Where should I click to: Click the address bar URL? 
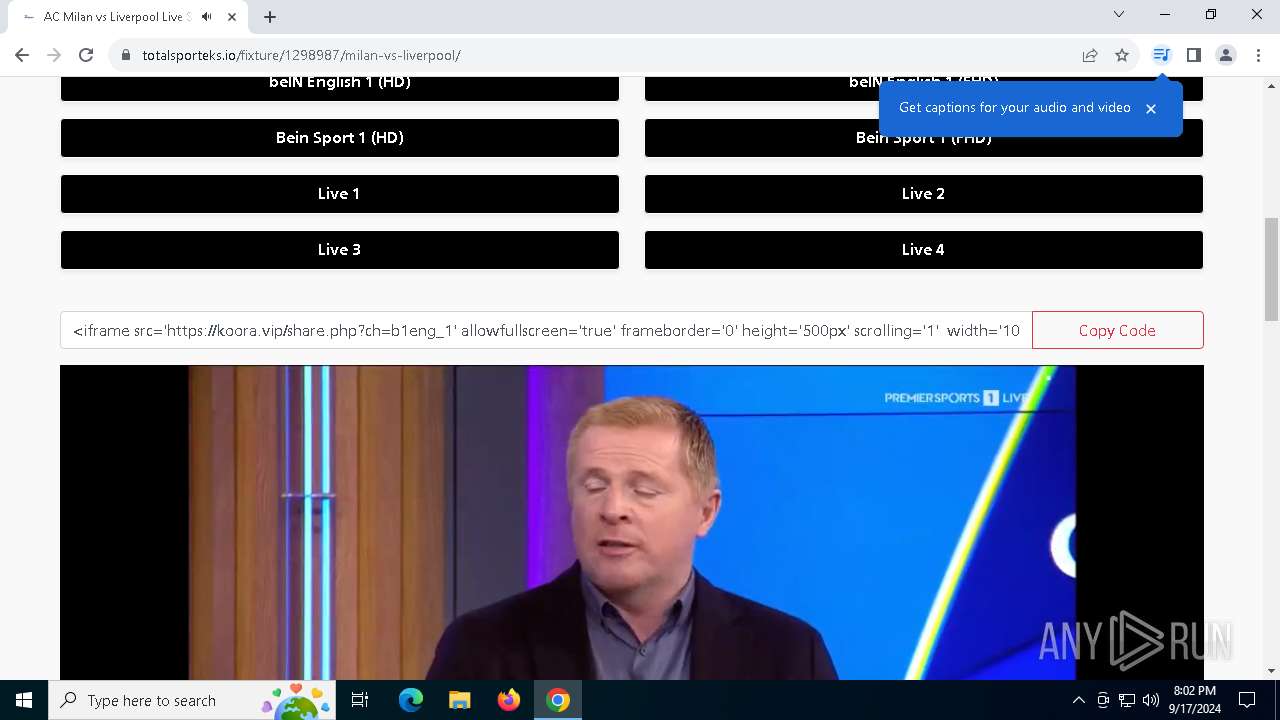[301, 55]
